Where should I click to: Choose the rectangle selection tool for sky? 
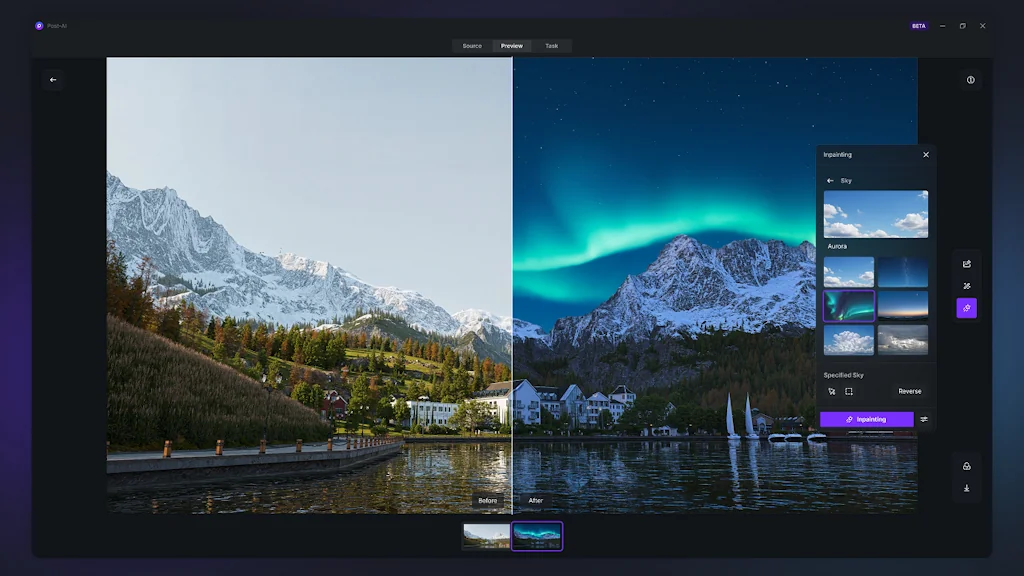click(849, 391)
